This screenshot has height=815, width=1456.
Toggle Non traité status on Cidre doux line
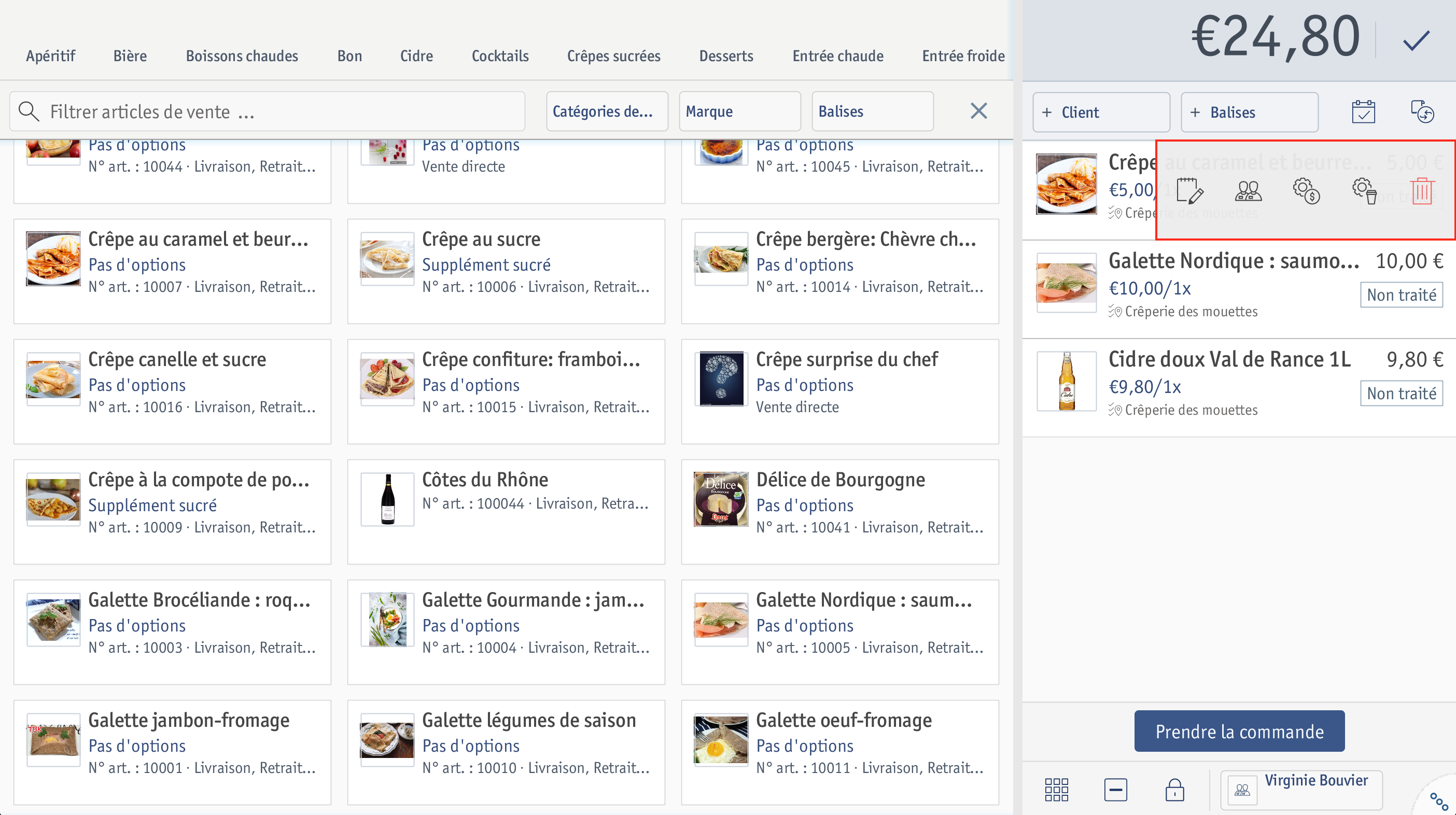click(x=1401, y=394)
